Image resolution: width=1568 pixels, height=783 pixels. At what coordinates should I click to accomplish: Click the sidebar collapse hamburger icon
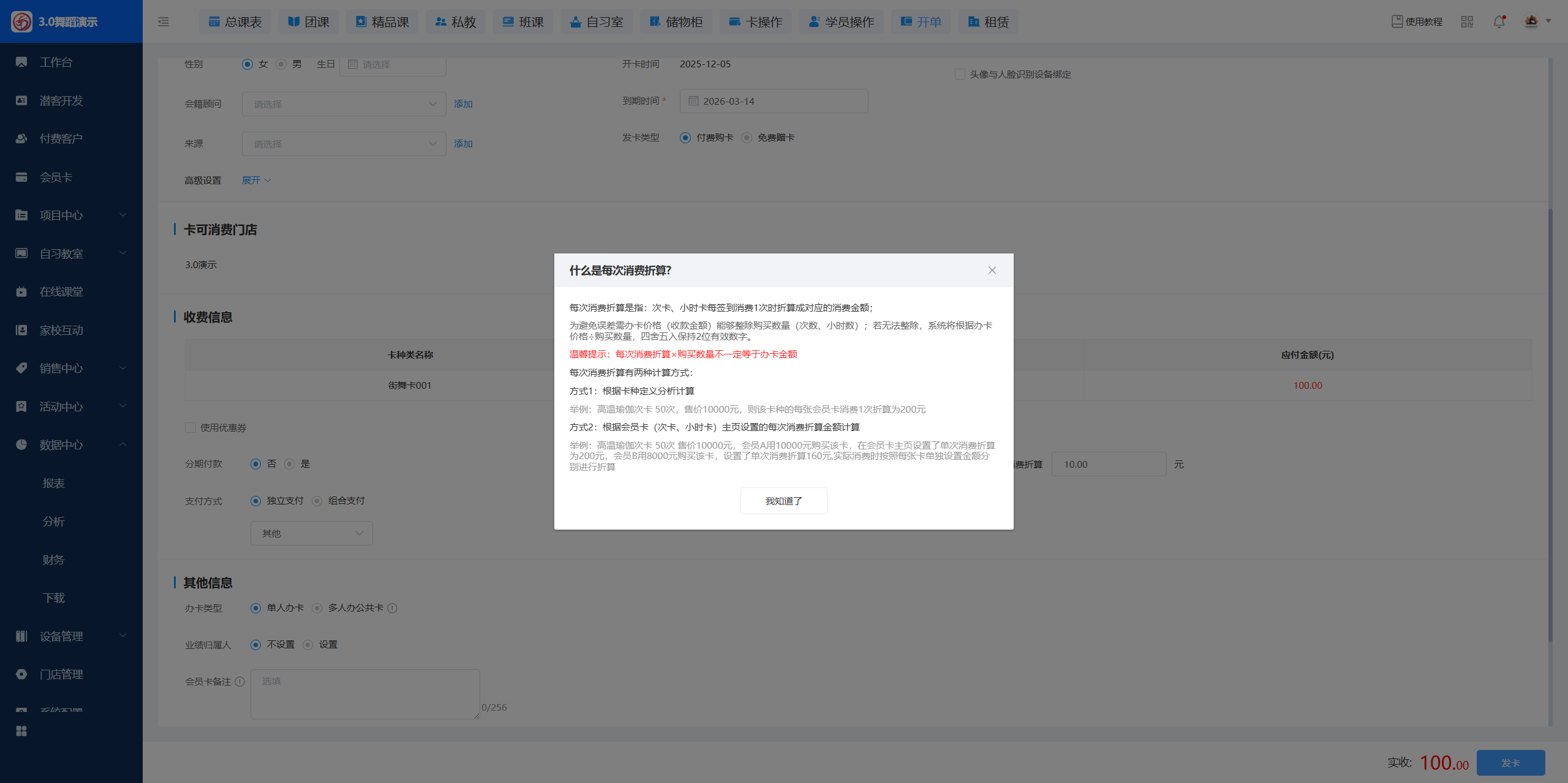click(x=163, y=22)
